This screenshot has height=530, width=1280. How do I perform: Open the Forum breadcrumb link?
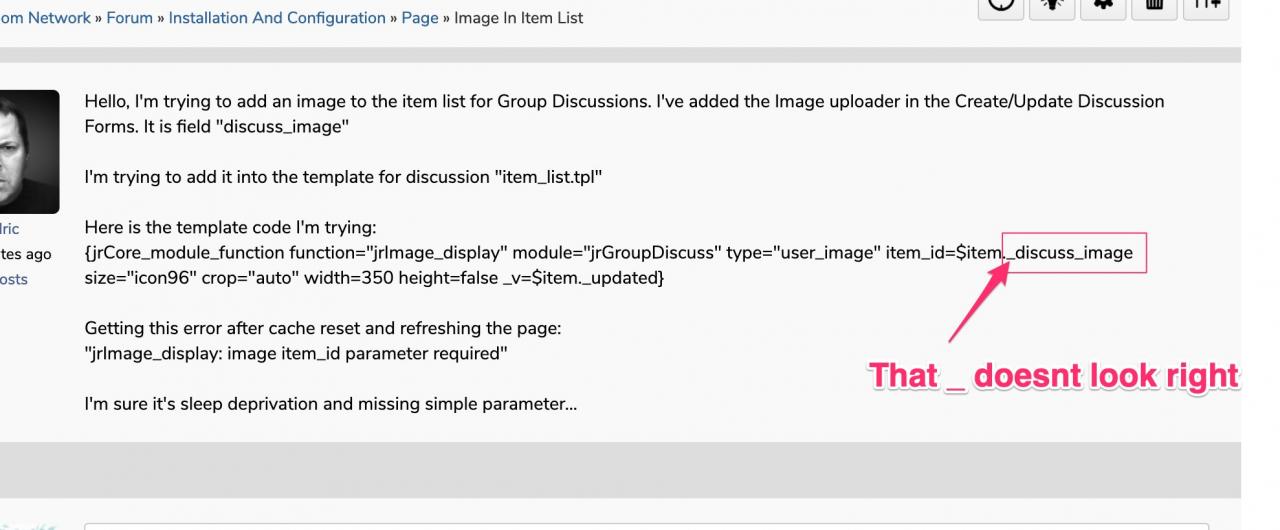tap(130, 18)
